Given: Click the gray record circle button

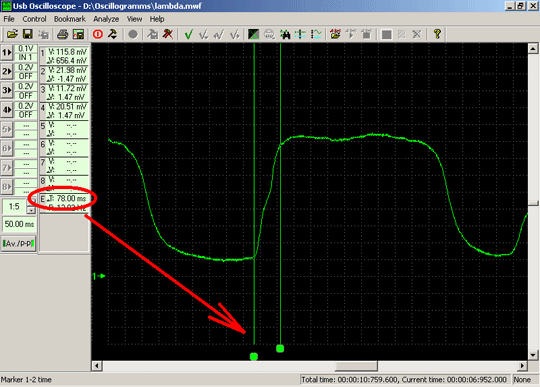Looking at the screenshot, I should [x=133, y=34].
